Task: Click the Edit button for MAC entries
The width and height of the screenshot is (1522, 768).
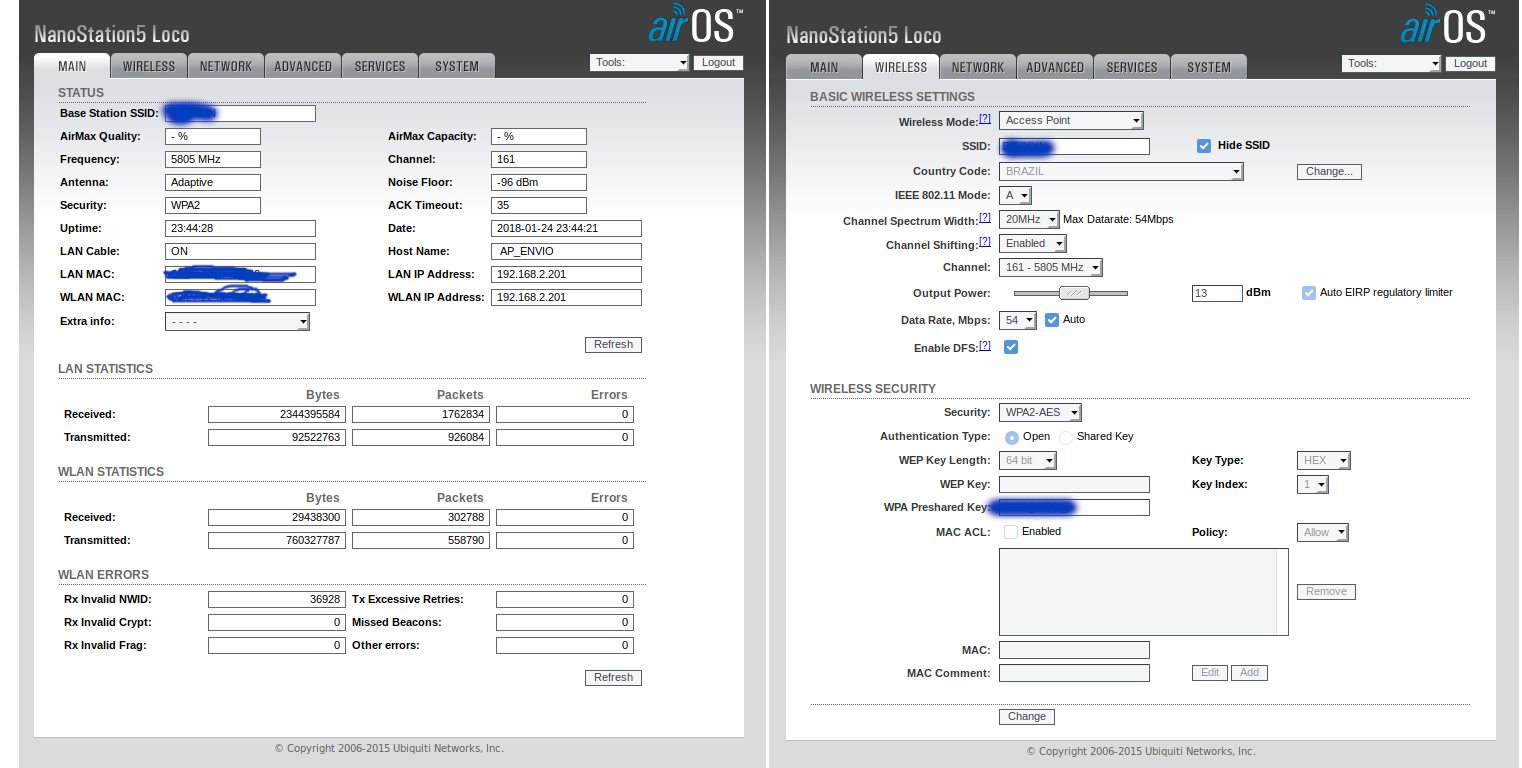Action: pos(1210,673)
